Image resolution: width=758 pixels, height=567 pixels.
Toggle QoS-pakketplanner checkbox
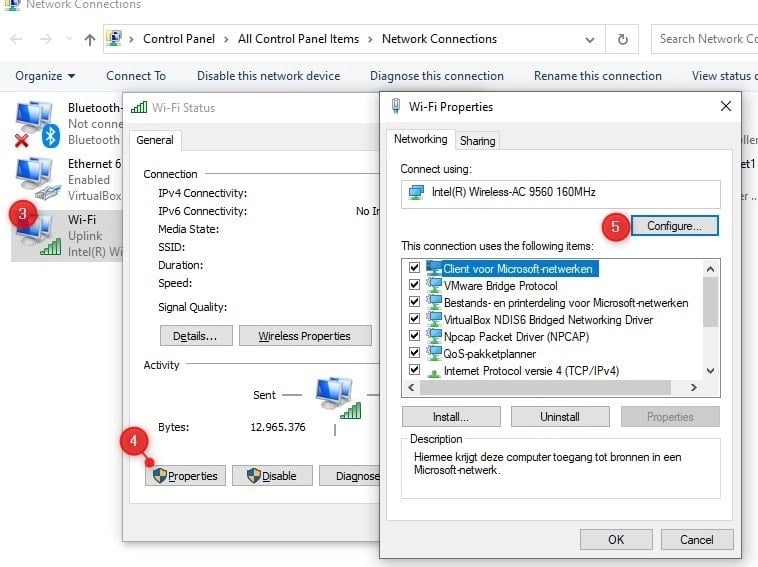coord(414,352)
